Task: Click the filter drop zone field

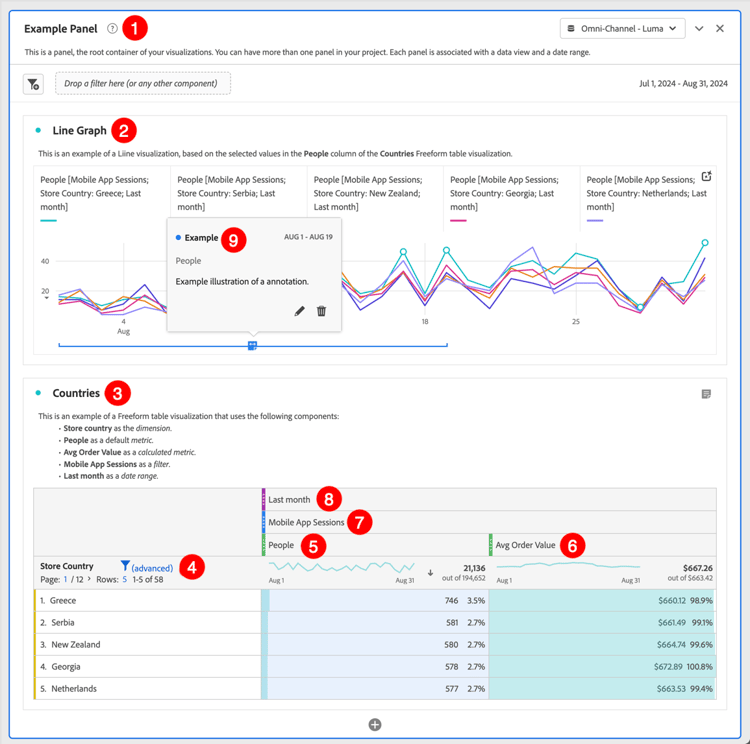Action: 143,83
